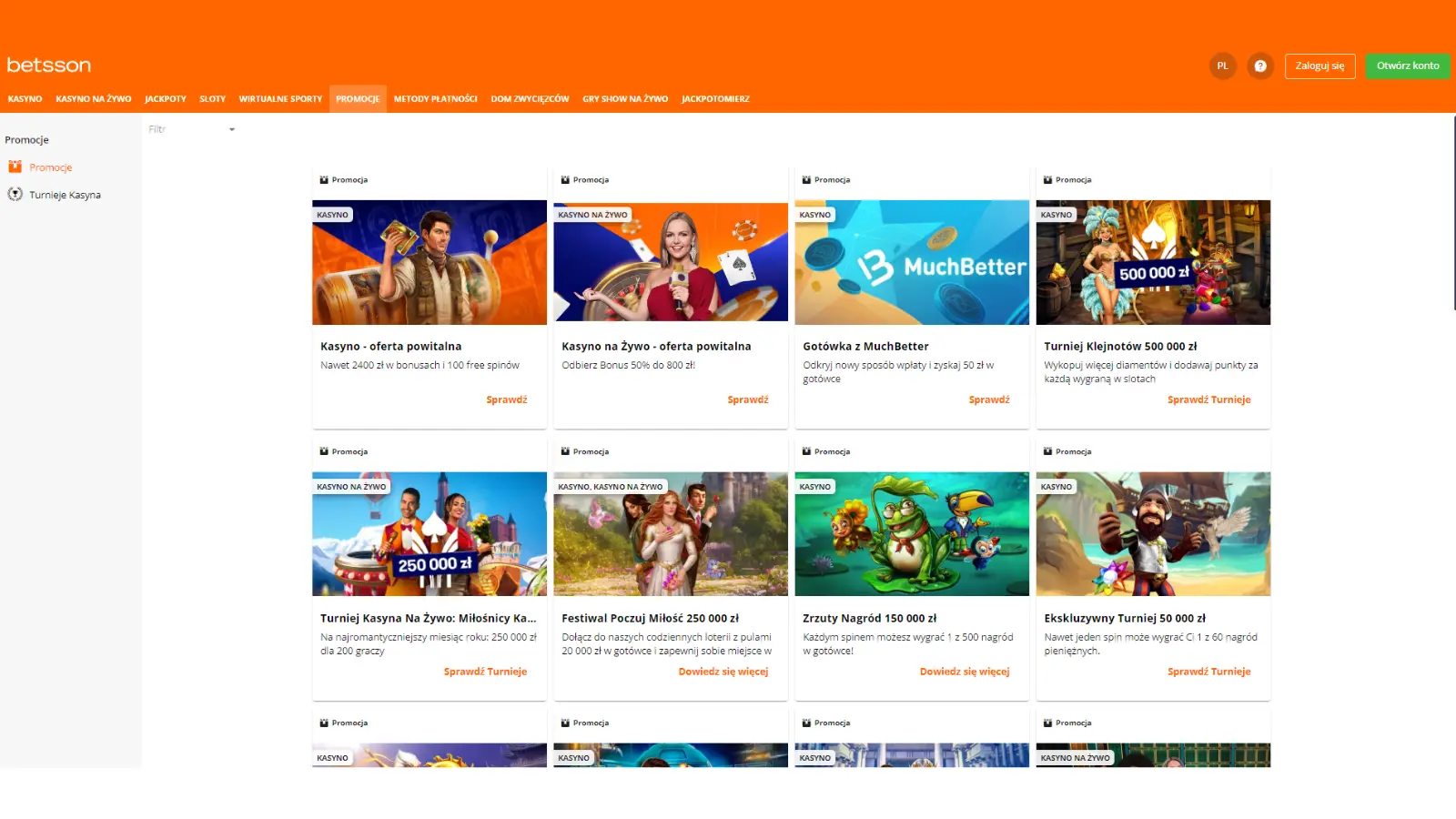Image resolution: width=1456 pixels, height=819 pixels.
Task: Click the betsson logo
Action: [49, 66]
